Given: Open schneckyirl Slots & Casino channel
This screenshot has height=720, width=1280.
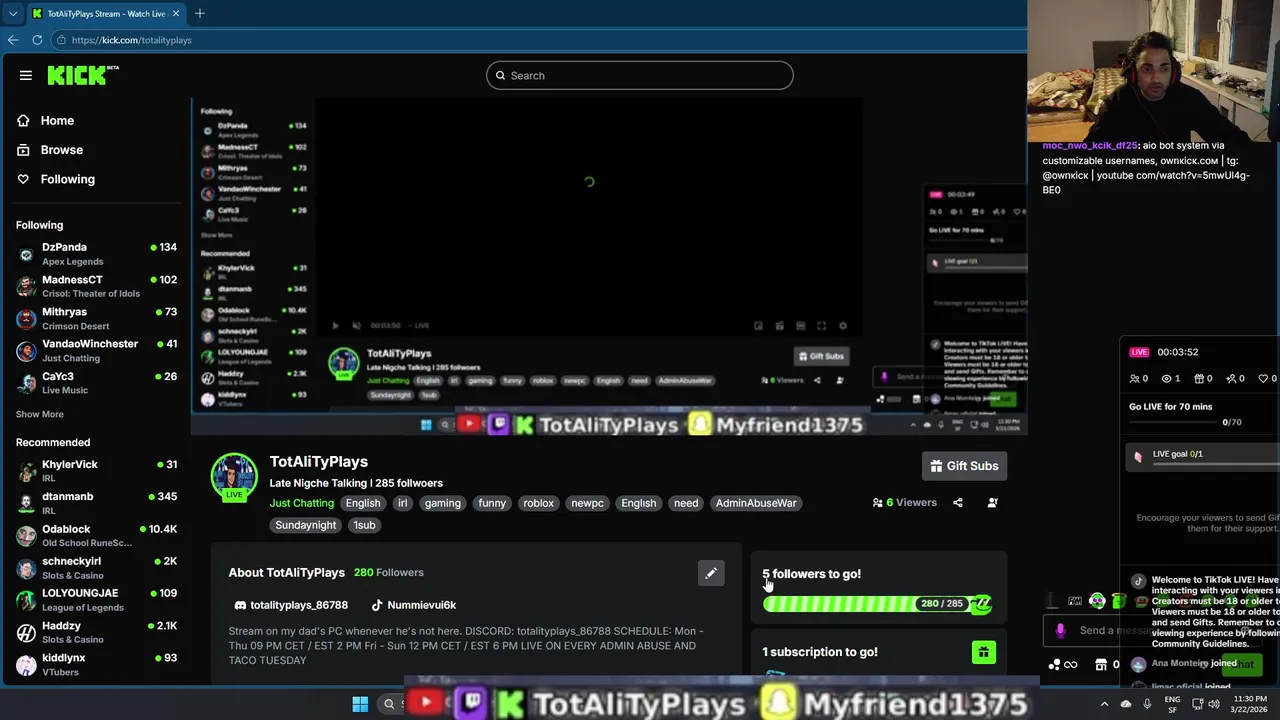Looking at the screenshot, I should pyautogui.click(x=96, y=568).
